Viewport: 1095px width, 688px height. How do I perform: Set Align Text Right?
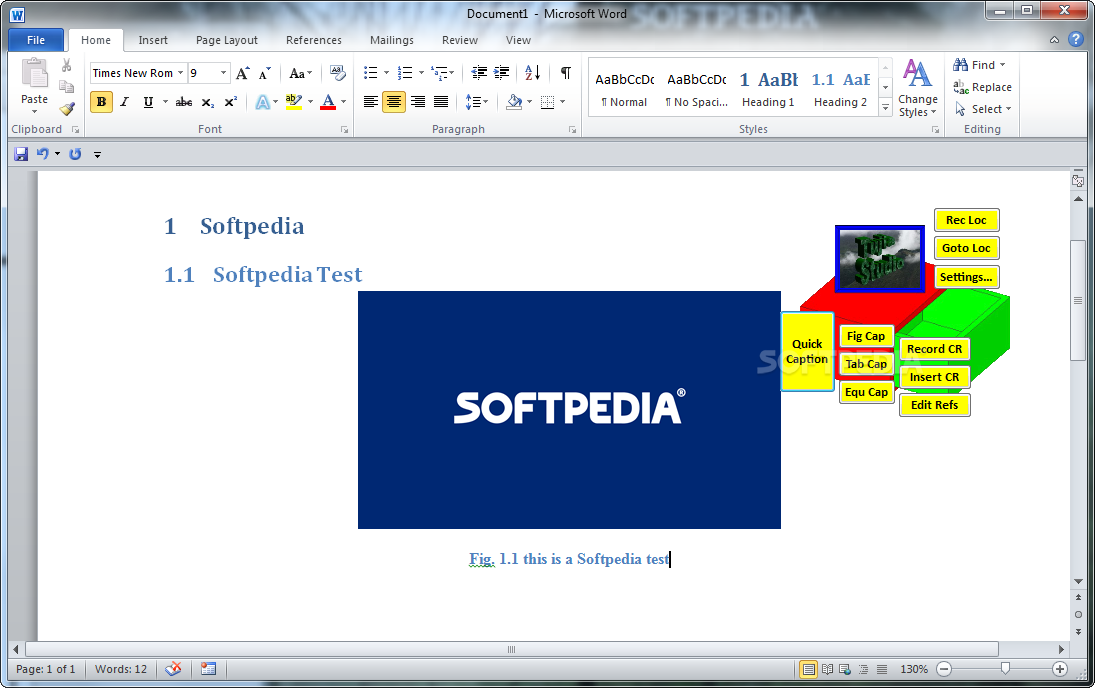pyautogui.click(x=418, y=102)
